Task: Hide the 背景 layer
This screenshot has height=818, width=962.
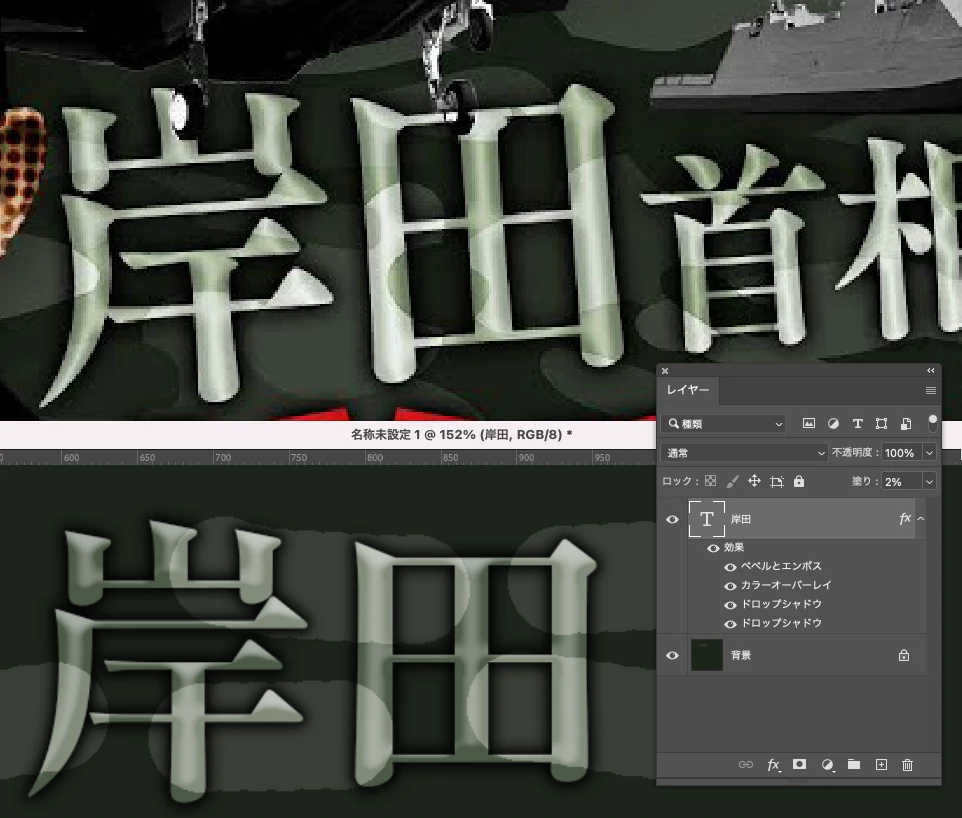Action: click(672, 655)
